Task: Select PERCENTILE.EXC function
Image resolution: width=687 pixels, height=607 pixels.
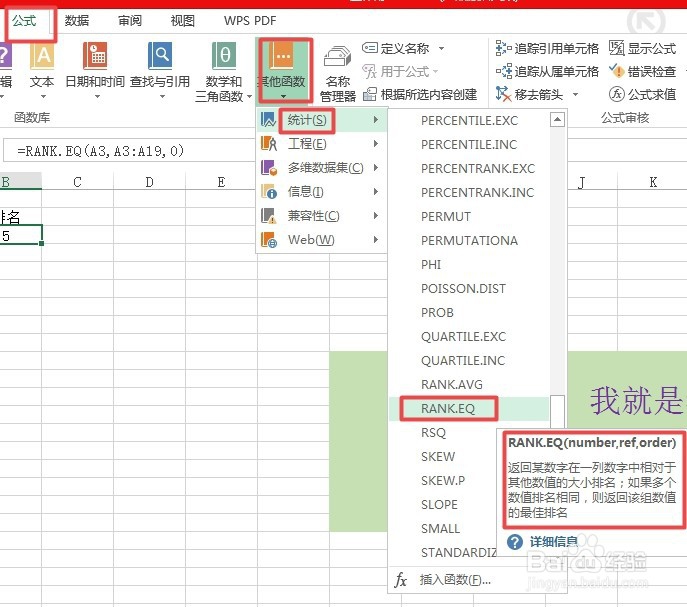Action: tap(469, 121)
